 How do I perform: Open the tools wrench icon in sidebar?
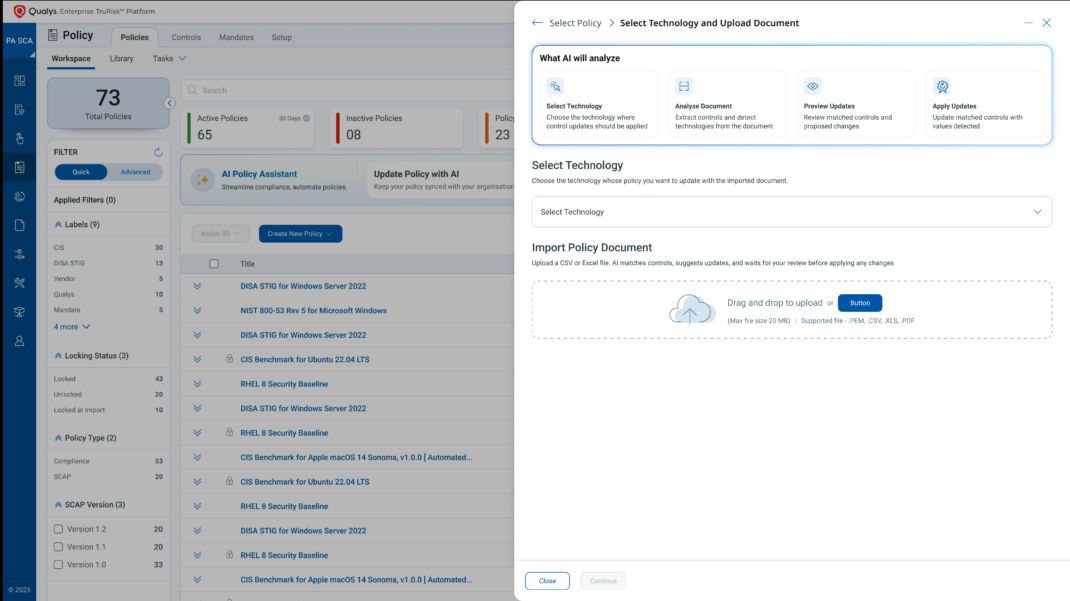[19, 282]
